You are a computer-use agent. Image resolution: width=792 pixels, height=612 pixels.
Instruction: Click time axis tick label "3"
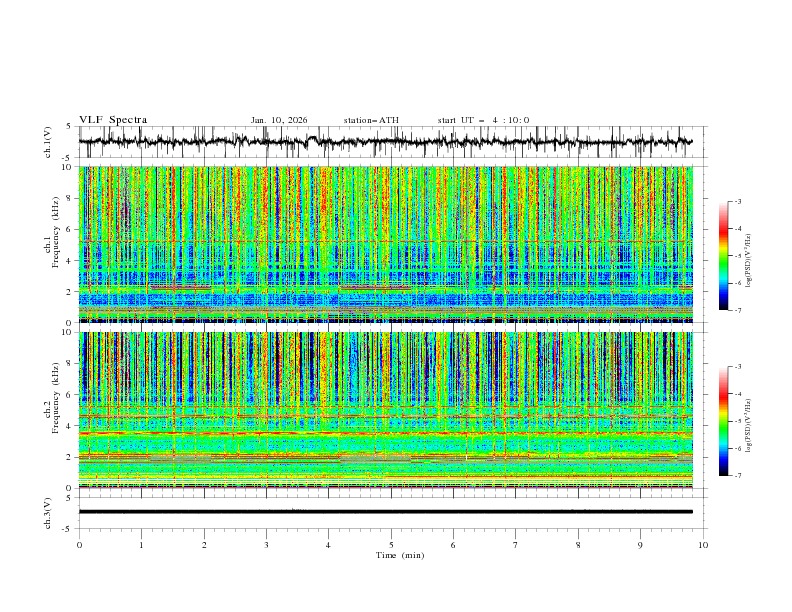click(266, 545)
